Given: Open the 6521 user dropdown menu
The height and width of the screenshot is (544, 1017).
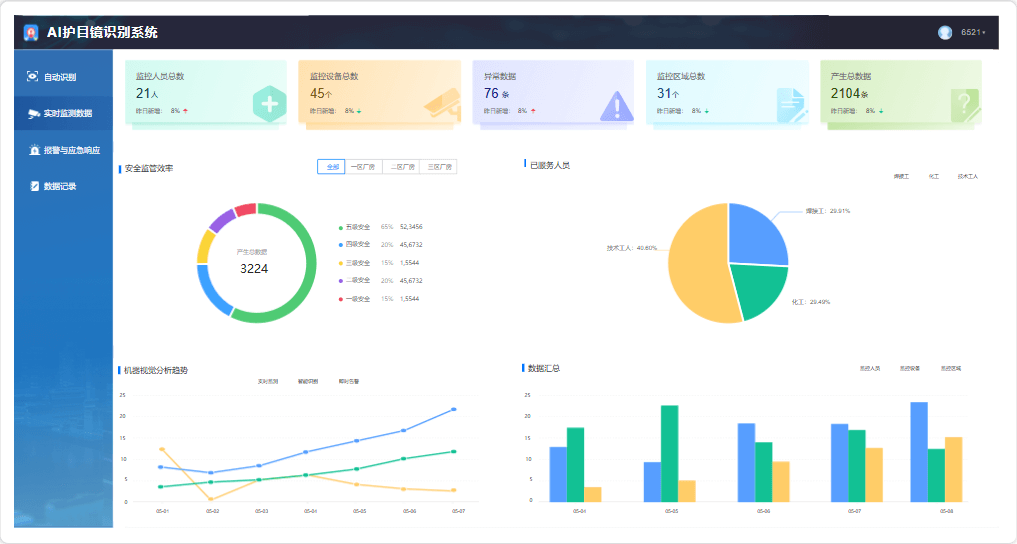Looking at the screenshot, I should coord(973,32).
